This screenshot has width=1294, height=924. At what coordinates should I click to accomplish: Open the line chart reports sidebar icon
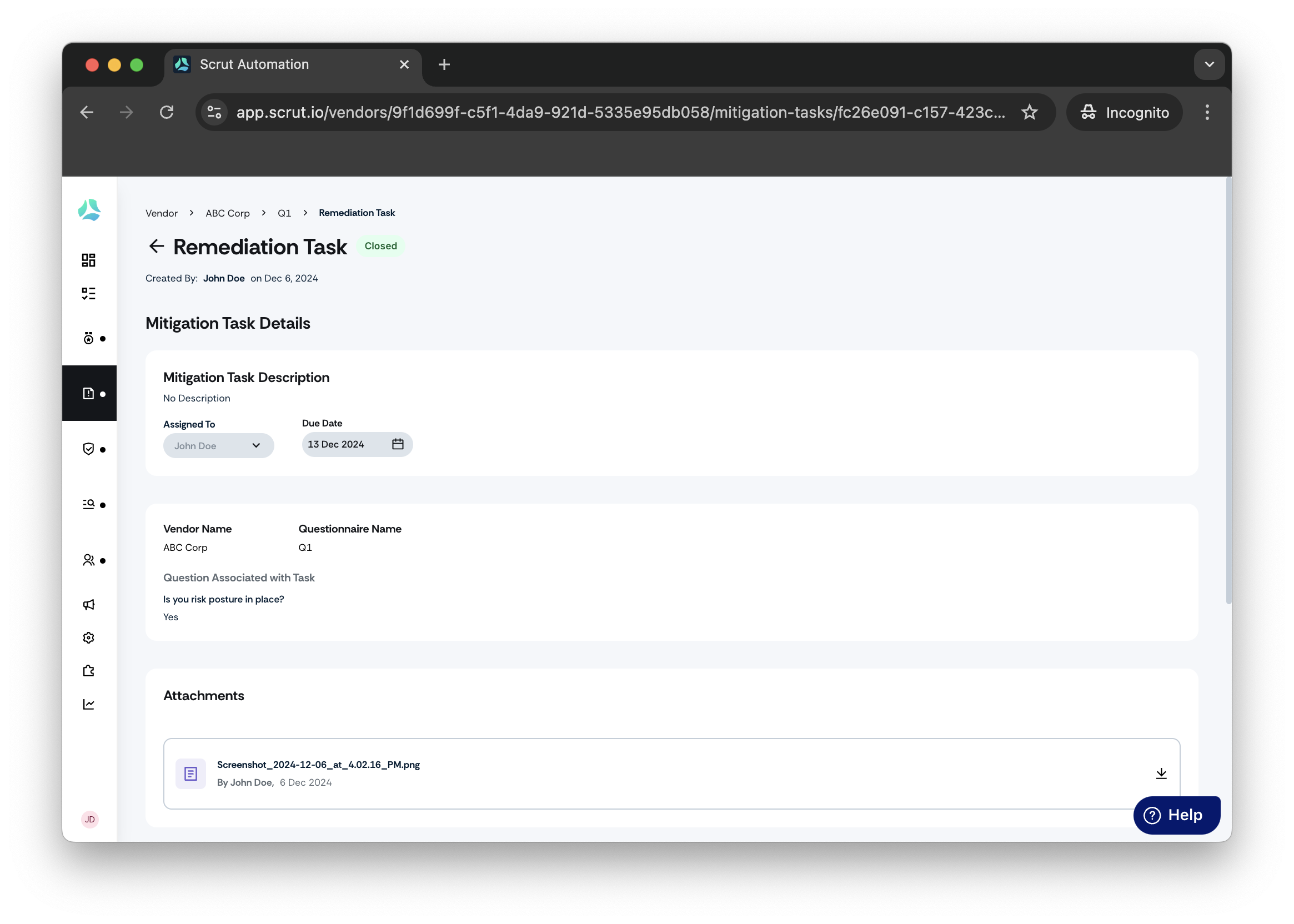[88, 704]
